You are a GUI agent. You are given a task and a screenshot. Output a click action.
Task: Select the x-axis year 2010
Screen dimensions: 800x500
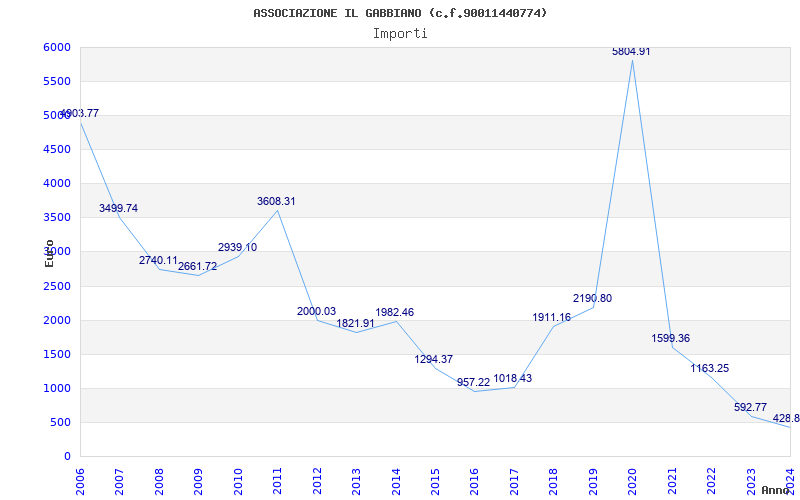coord(238,481)
